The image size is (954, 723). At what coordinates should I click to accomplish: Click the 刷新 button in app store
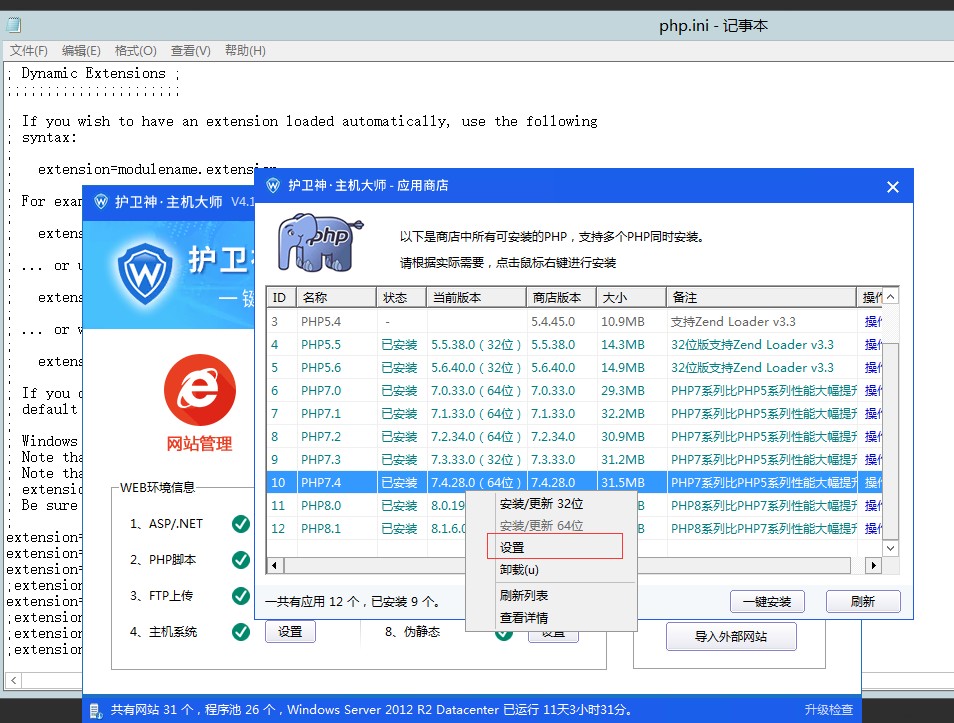pos(863,602)
